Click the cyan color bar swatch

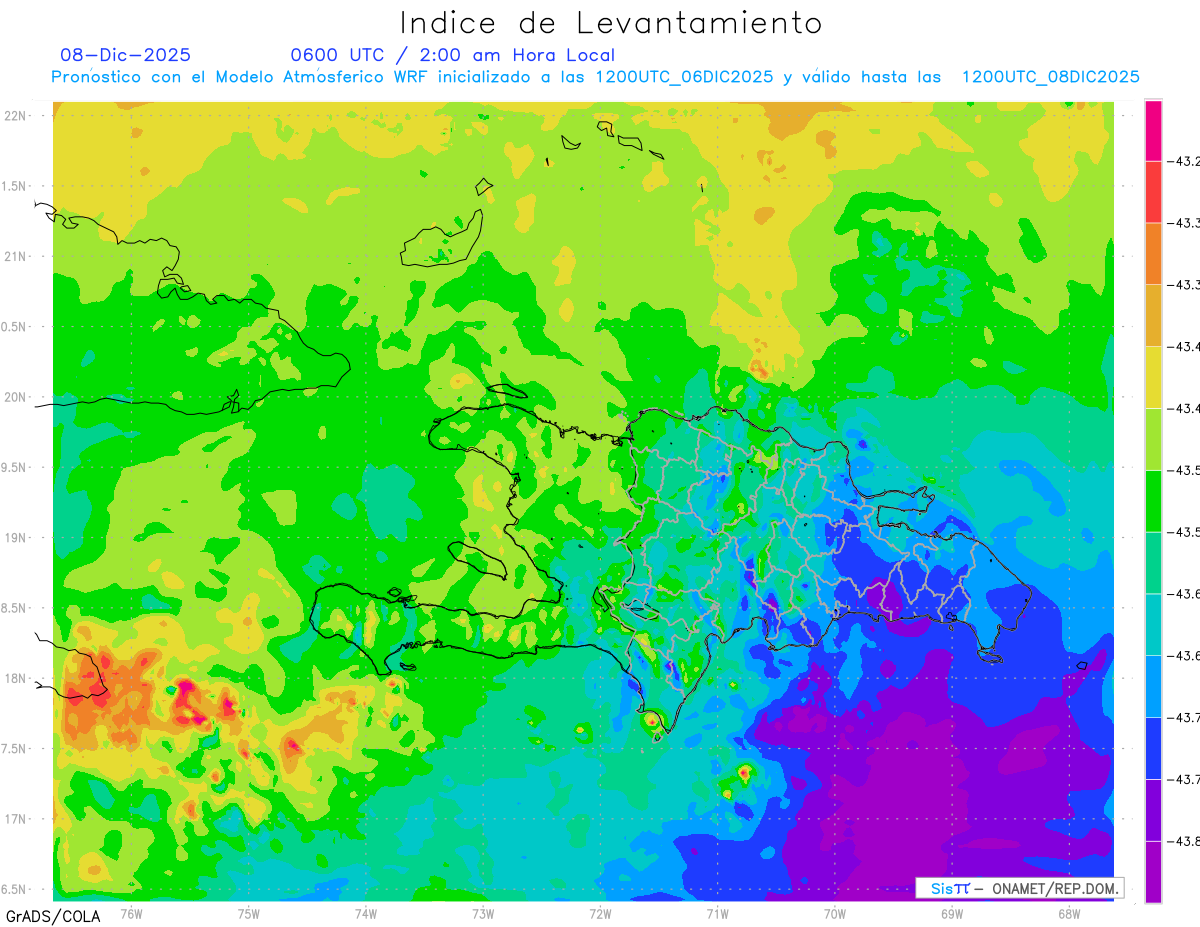click(x=1153, y=624)
